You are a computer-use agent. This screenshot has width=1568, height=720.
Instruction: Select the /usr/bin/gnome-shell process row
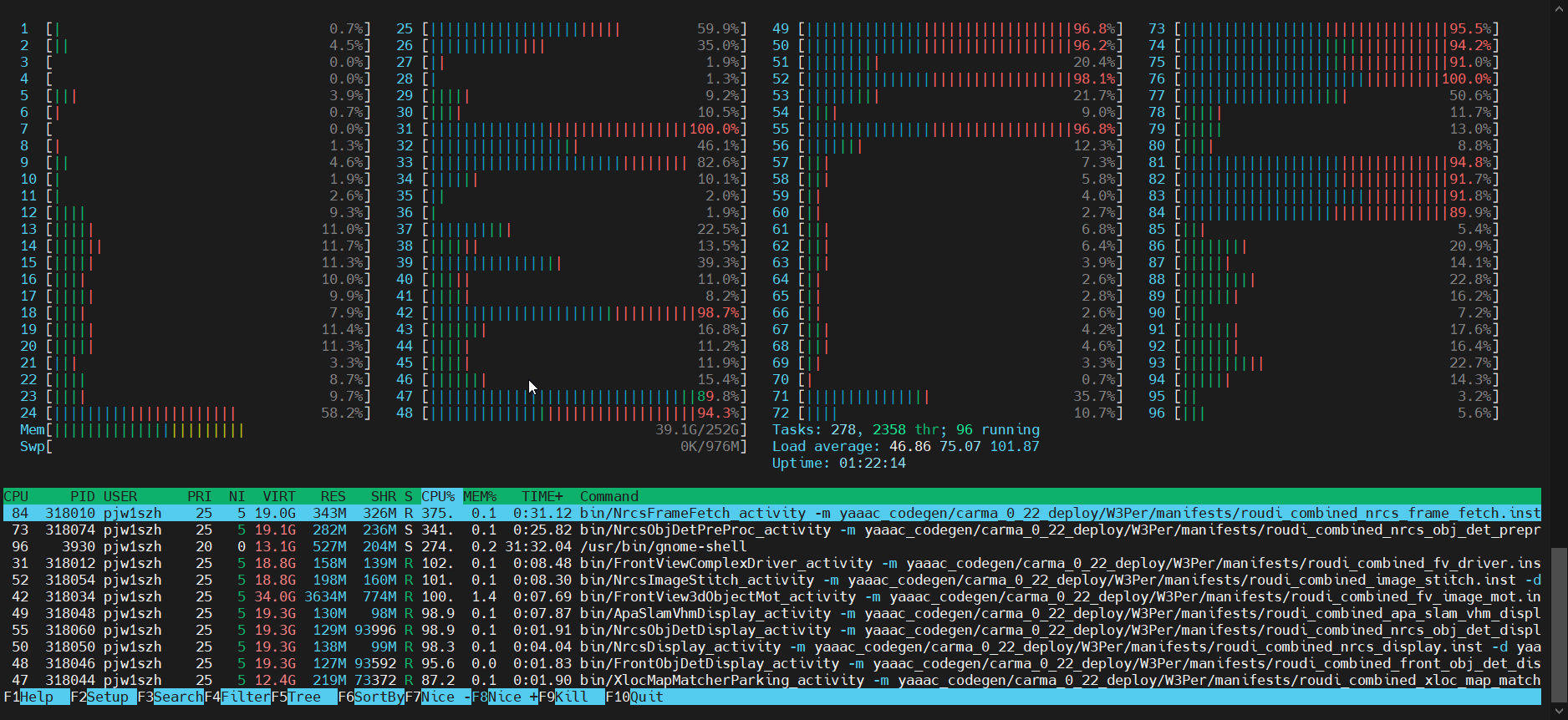[x=772, y=546]
